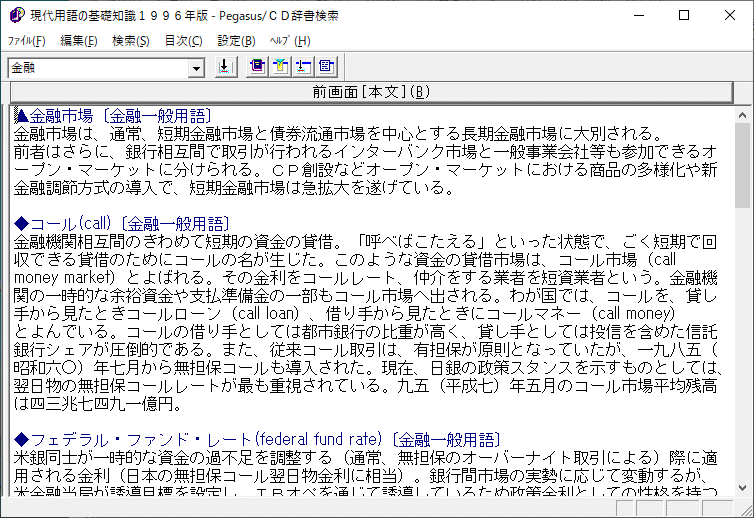Click the purple book dictionary icon
This screenshot has width=754, height=518.
coord(258,66)
